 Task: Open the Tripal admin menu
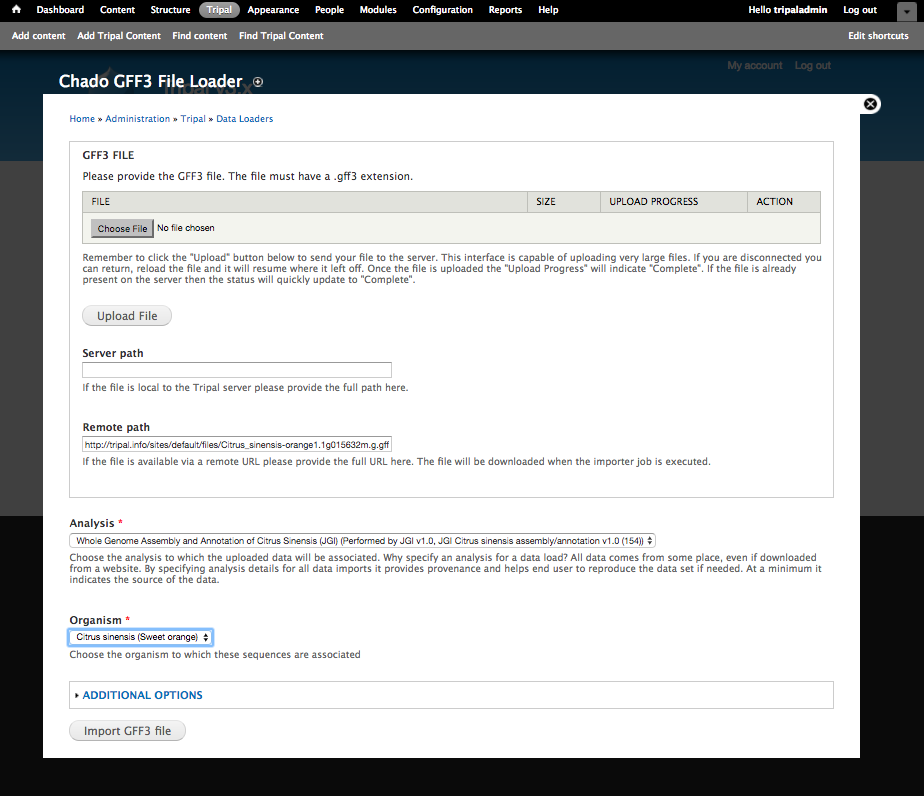point(219,10)
